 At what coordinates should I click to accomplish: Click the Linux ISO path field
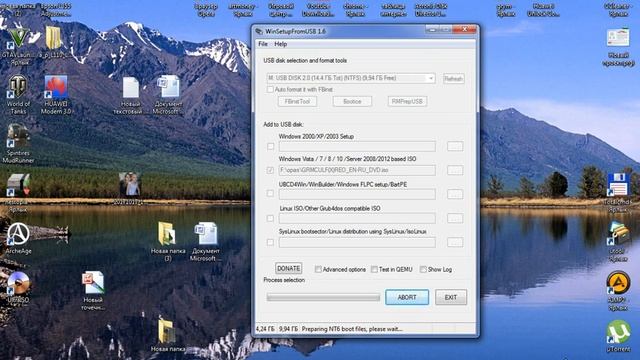tap(357, 218)
